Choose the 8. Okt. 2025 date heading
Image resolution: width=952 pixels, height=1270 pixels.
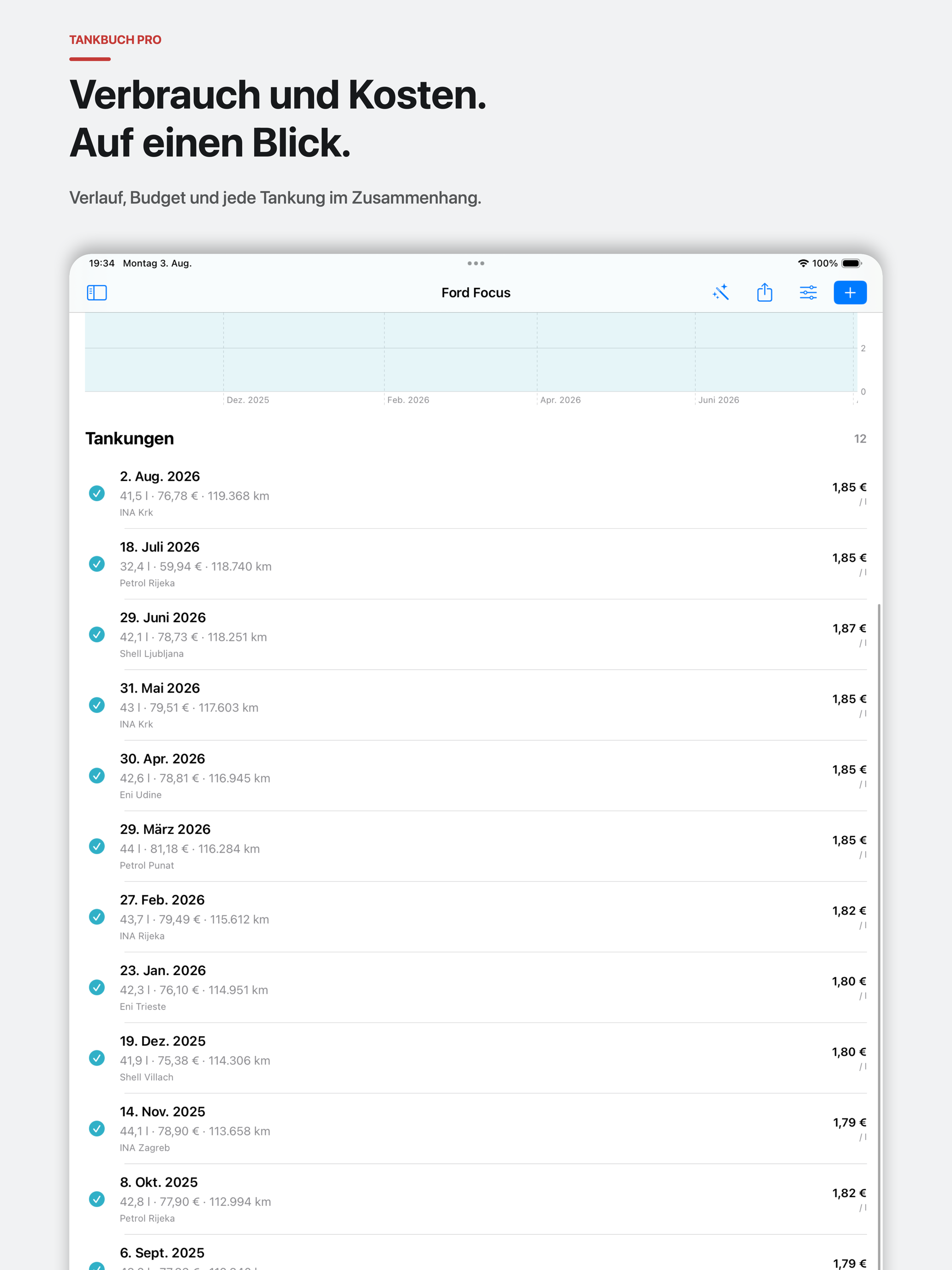tap(158, 1183)
